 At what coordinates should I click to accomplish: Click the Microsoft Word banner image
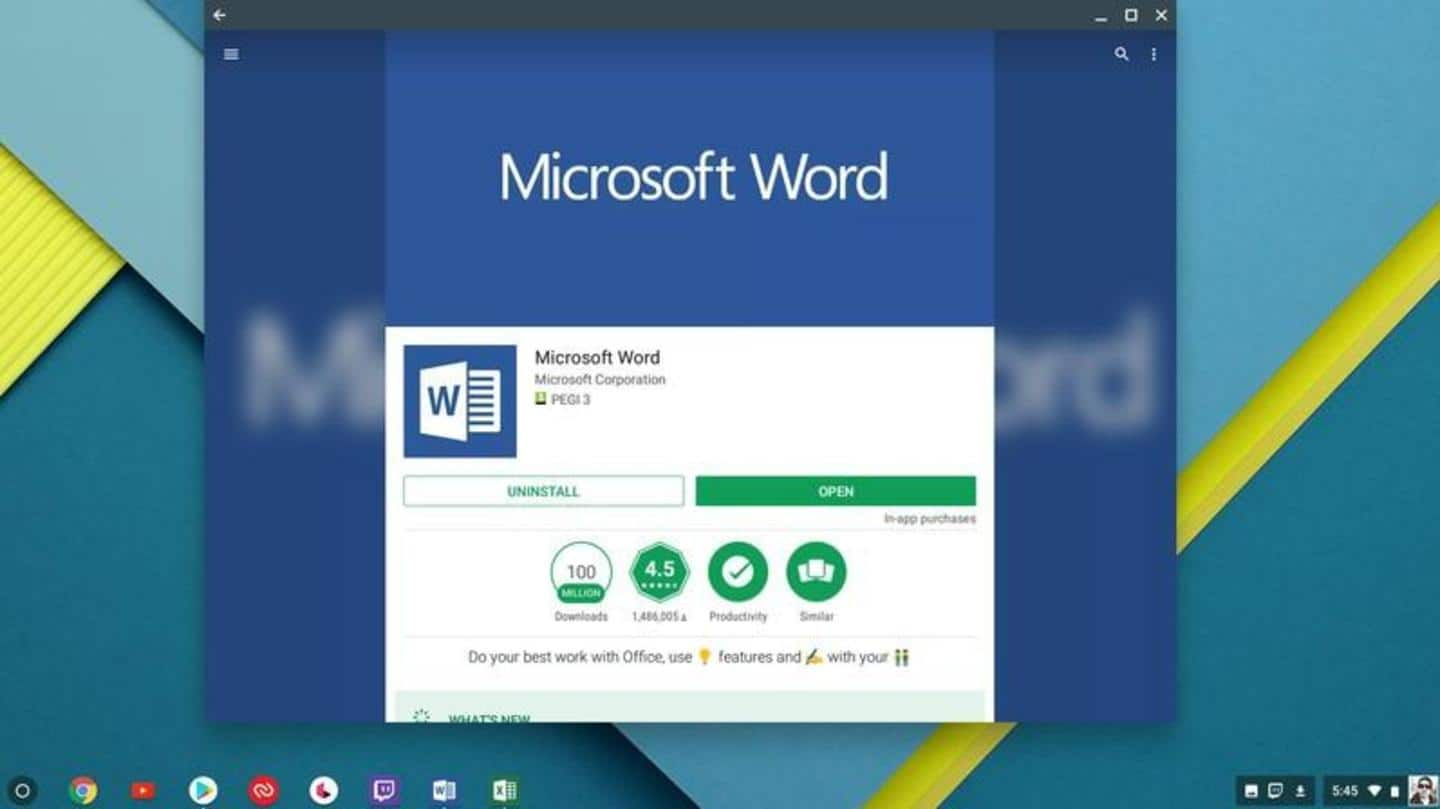pyautogui.click(x=689, y=178)
